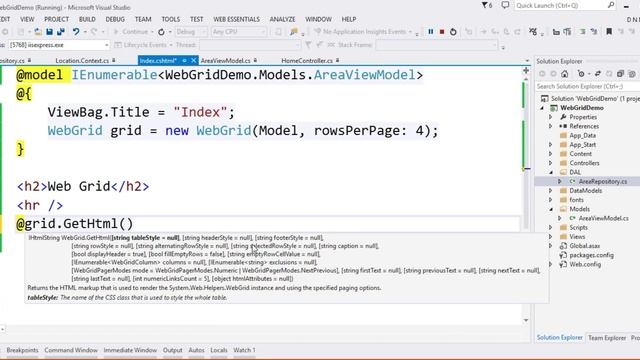Image resolution: width=640 pixels, height=360 pixels.
Task: Pin the AreaViewModel.cs tab
Action: pos(255,60)
